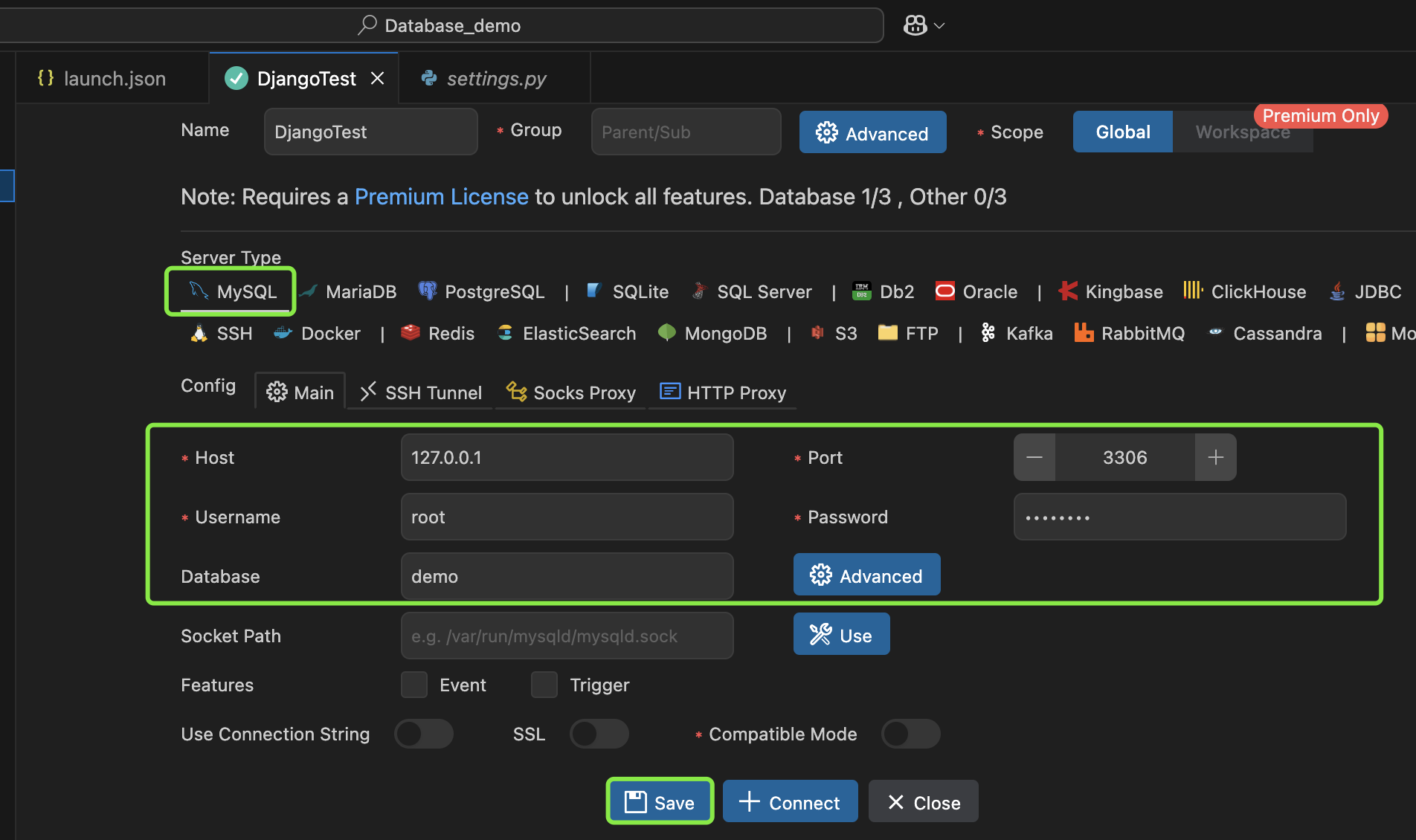Click the Name input field

click(x=371, y=132)
